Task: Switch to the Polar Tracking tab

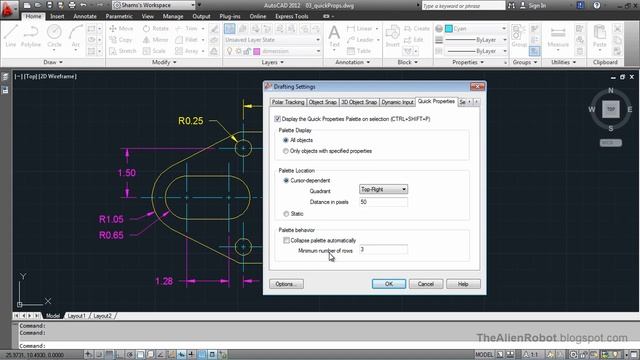Action: click(x=288, y=102)
